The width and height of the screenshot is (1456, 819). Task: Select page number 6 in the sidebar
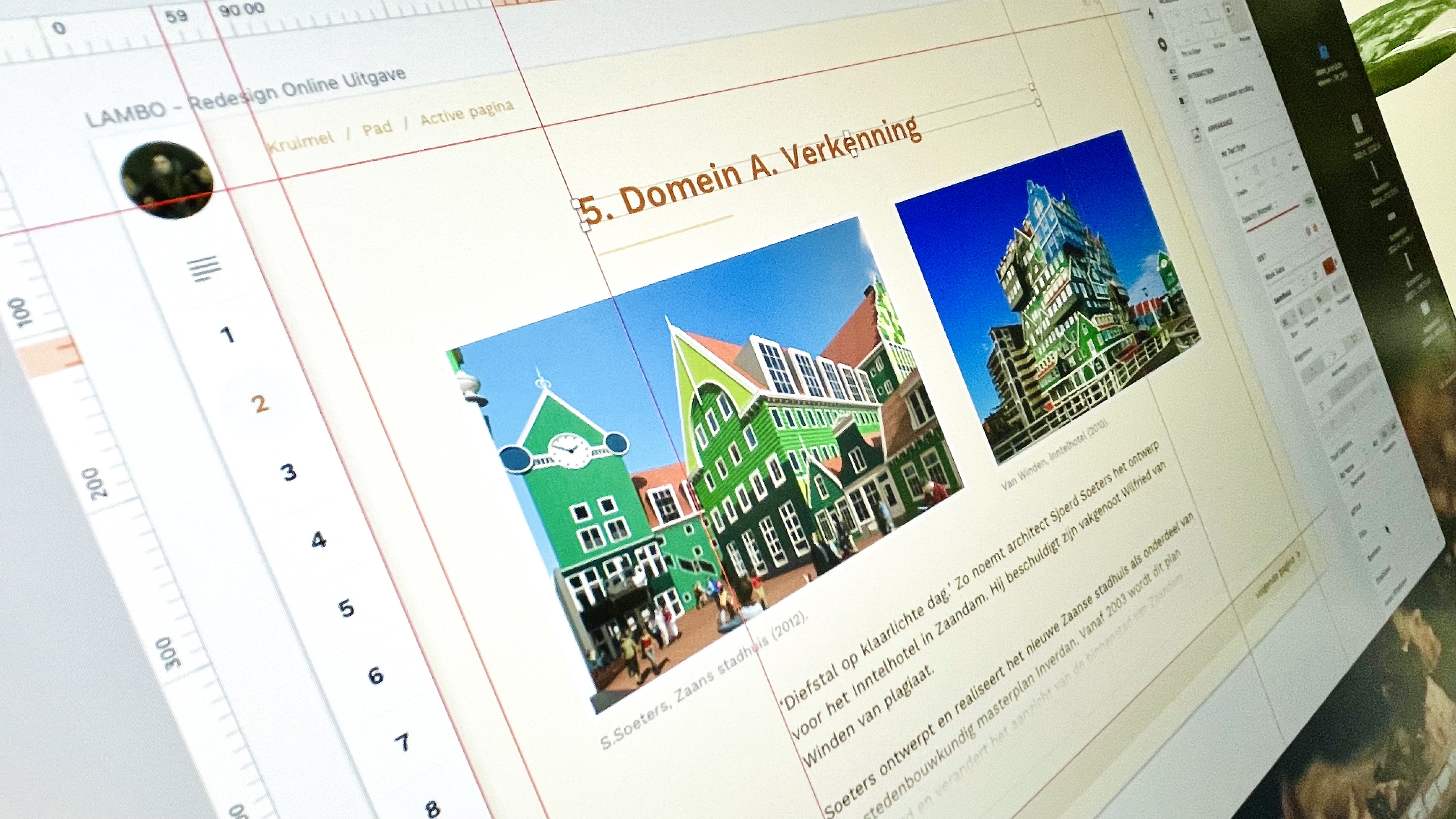point(376,676)
